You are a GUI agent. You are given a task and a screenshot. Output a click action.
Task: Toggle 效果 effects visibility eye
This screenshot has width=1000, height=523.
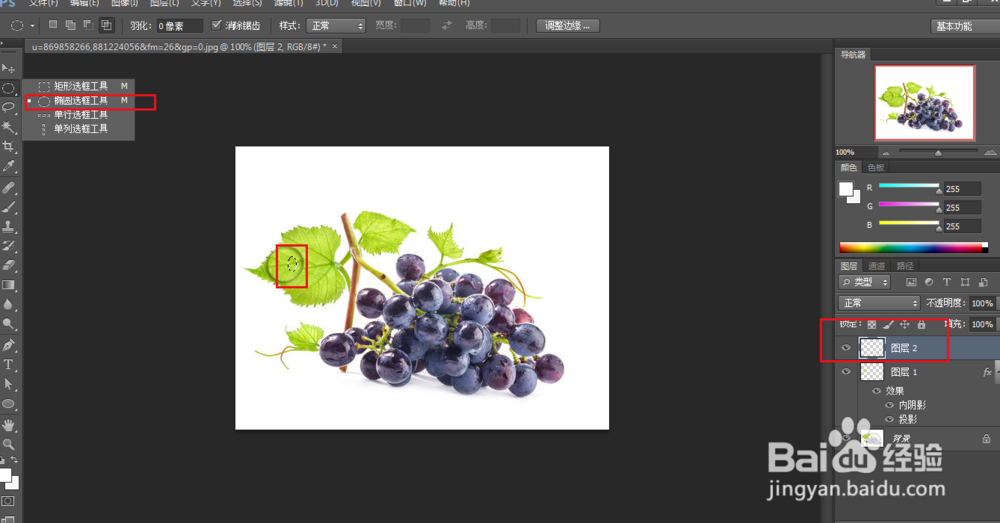click(876, 391)
